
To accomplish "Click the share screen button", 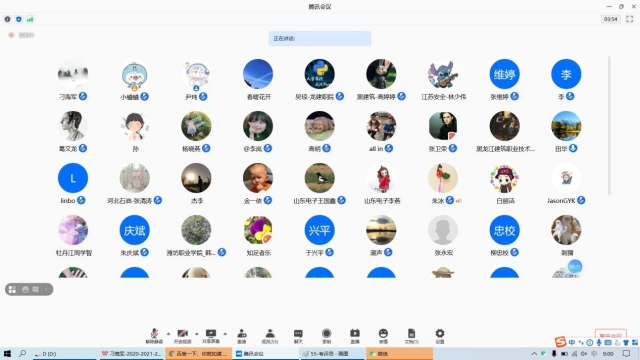I will click(x=211, y=336).
